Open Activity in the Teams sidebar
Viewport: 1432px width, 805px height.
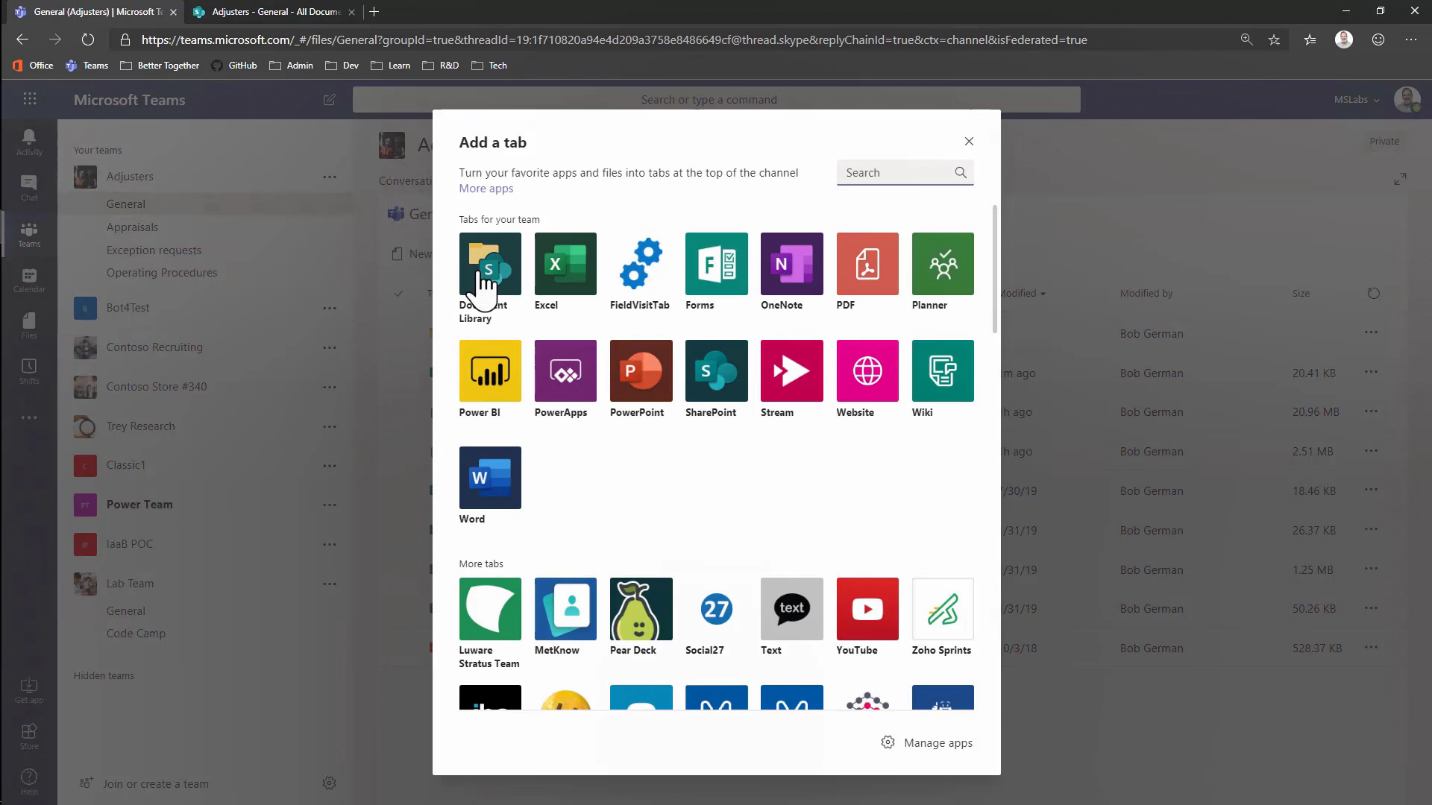point(29,142)
